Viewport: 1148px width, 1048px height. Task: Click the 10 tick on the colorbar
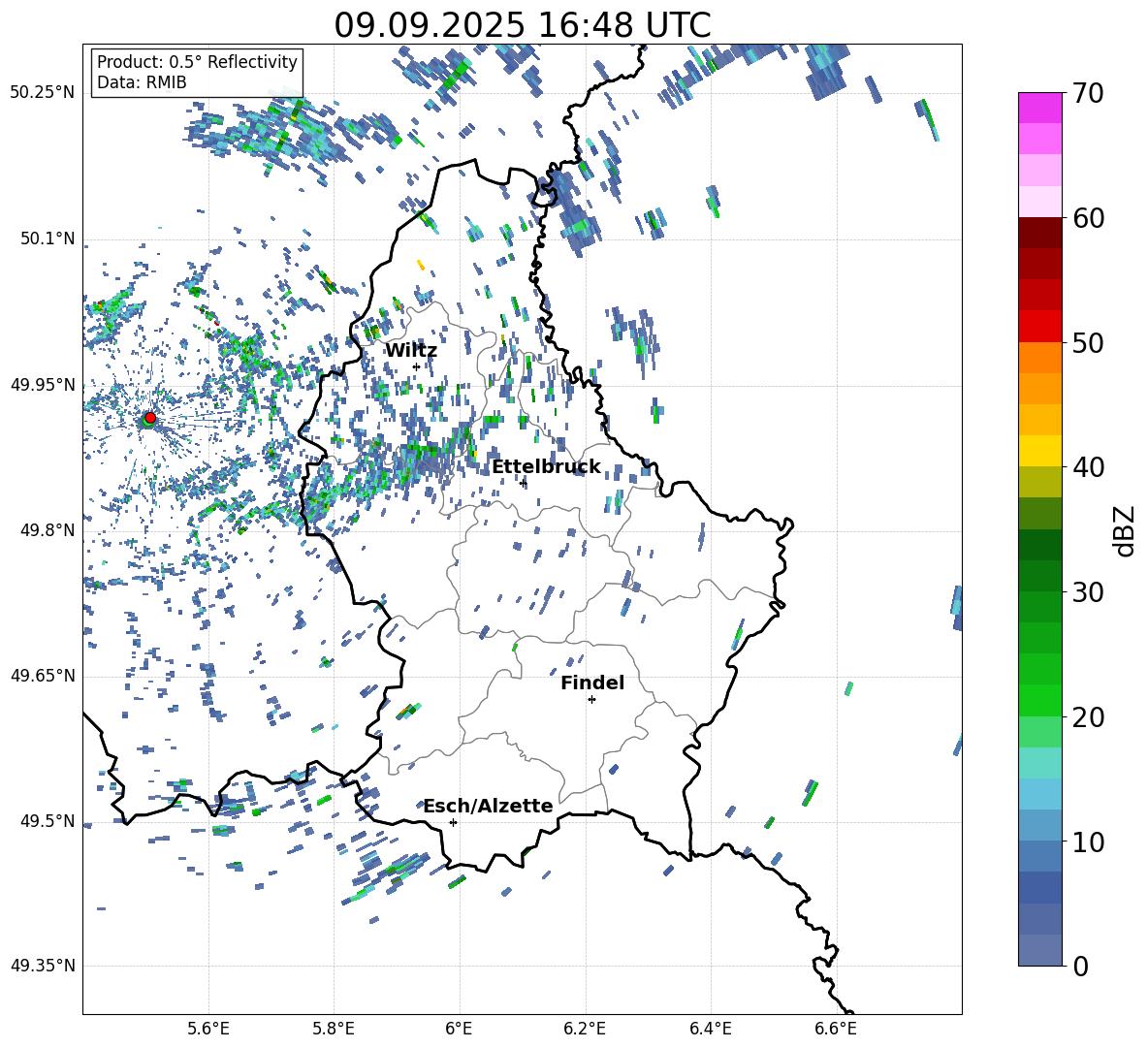1088,842
